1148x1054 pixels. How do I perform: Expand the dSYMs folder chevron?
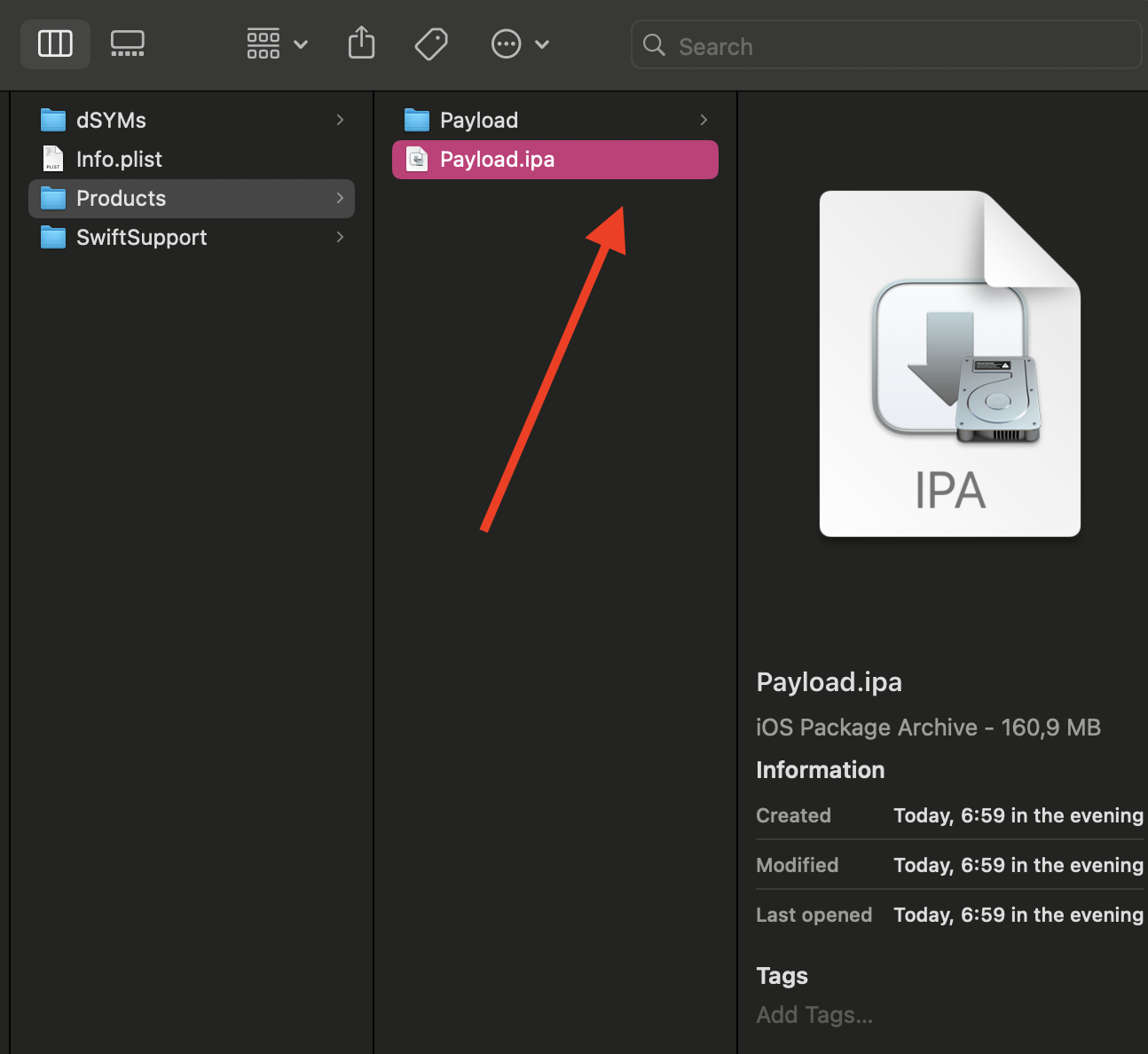click(340, 120)
